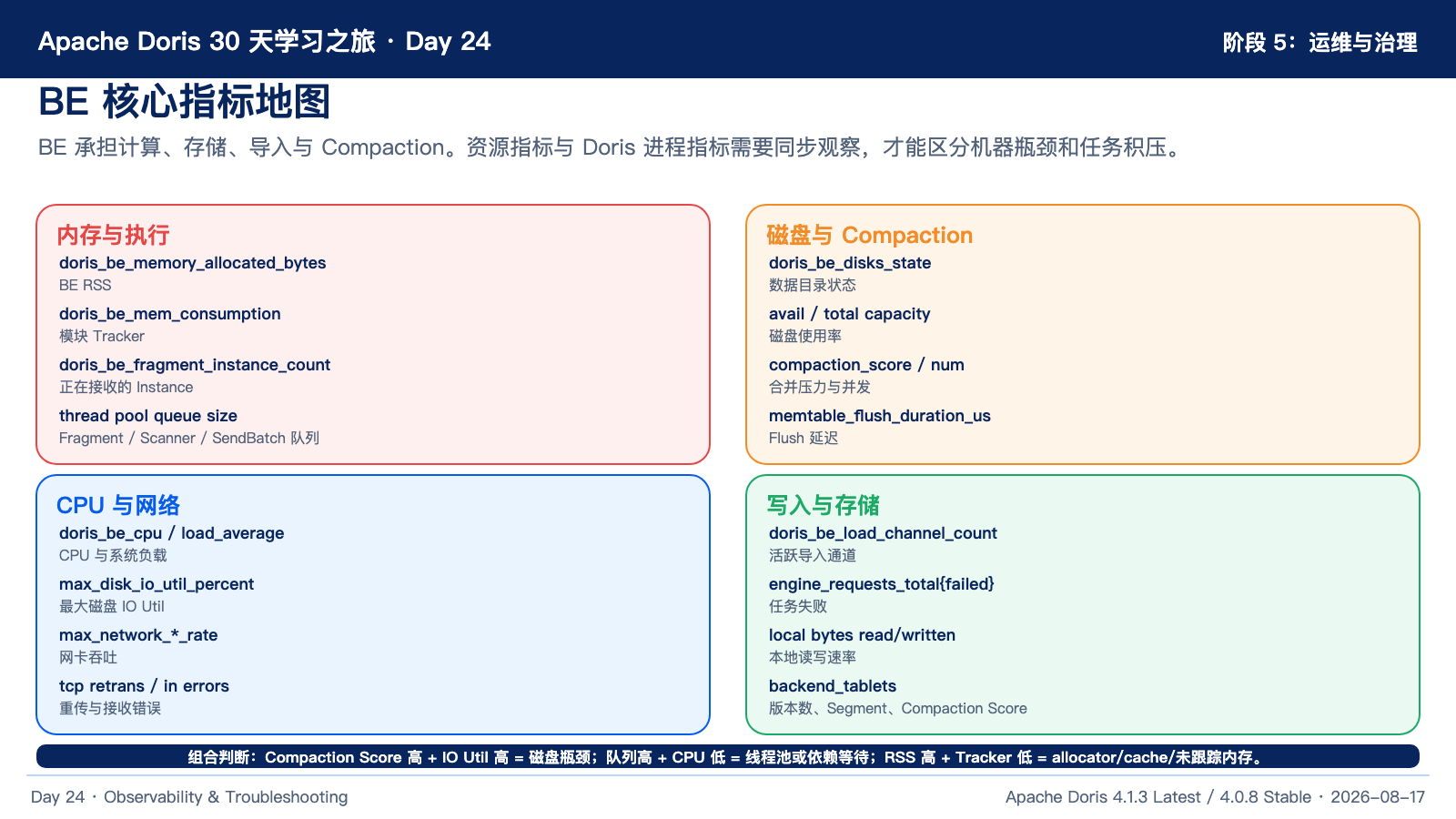Select "engine_requests_total{failed}" metric
This screenshot has height=819, width=1456.
[881, 584]
